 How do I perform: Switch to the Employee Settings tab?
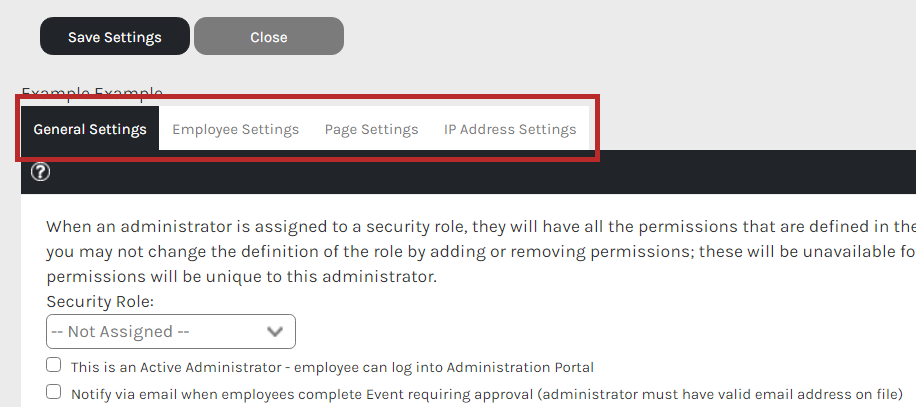click(235, 129)
